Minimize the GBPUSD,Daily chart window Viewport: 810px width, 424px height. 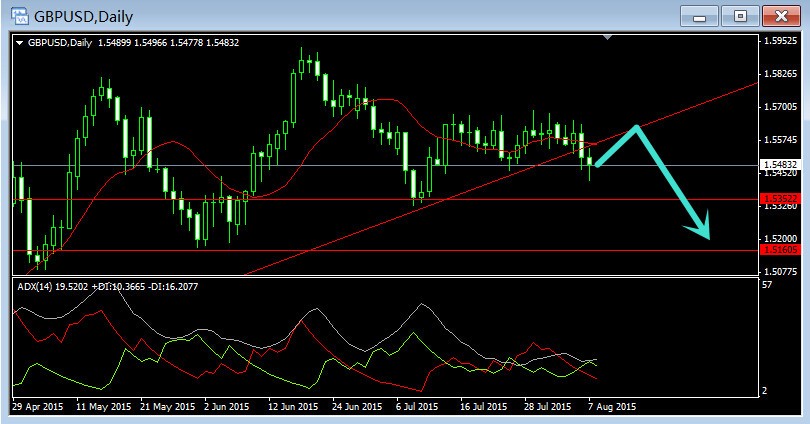point(699,17)
